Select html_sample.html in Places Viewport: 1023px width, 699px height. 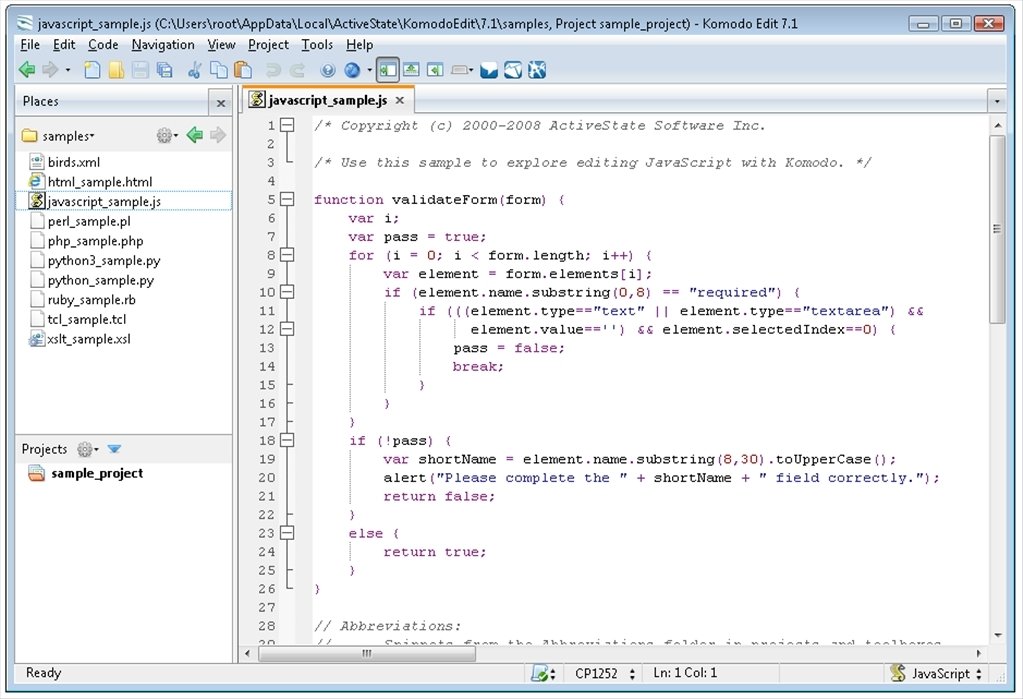tap(100, 181)
